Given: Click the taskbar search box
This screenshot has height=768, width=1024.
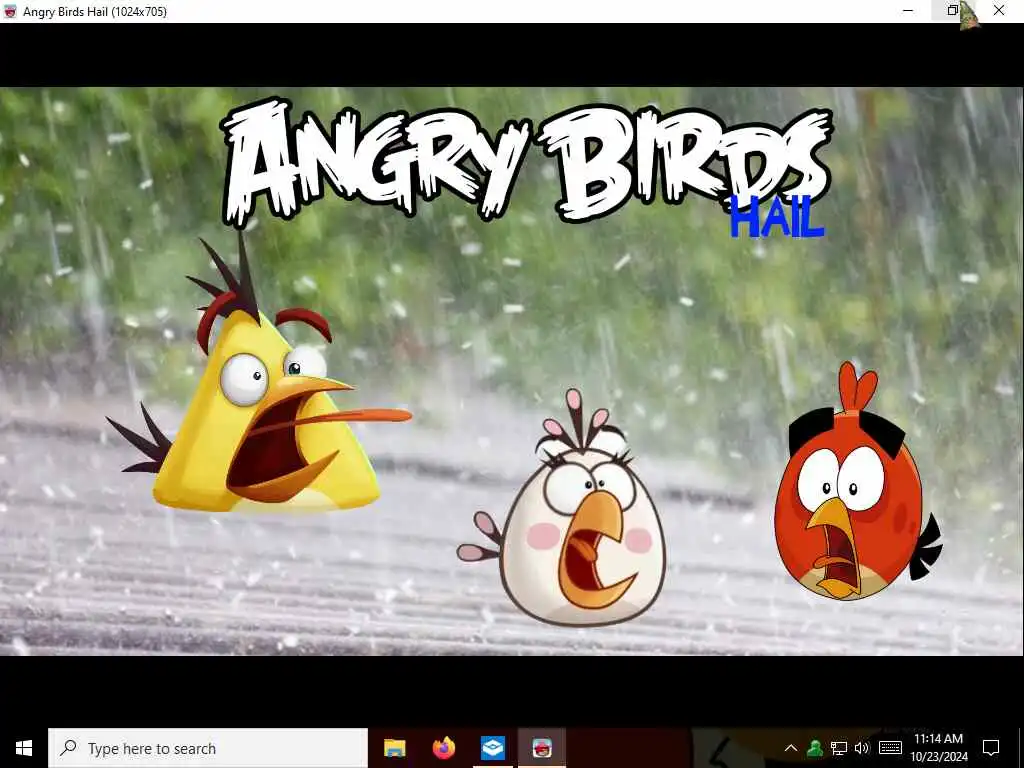Looking at the screenshot, I should coord(208,748).
